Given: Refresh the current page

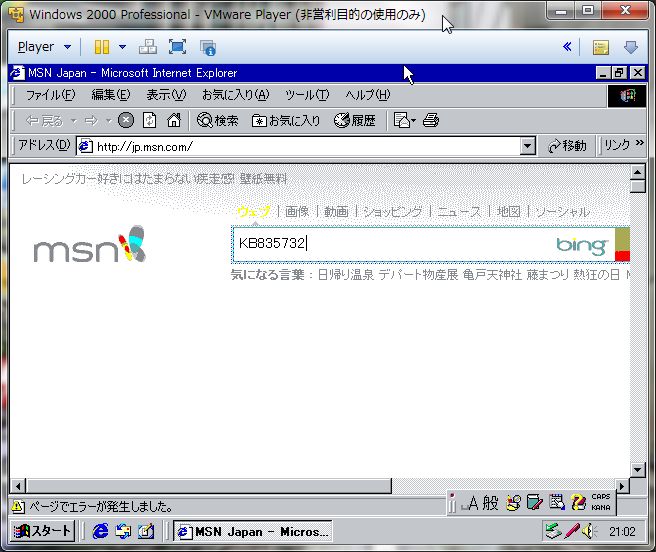Looking at the screenshot, I should (x=149, y=121).
